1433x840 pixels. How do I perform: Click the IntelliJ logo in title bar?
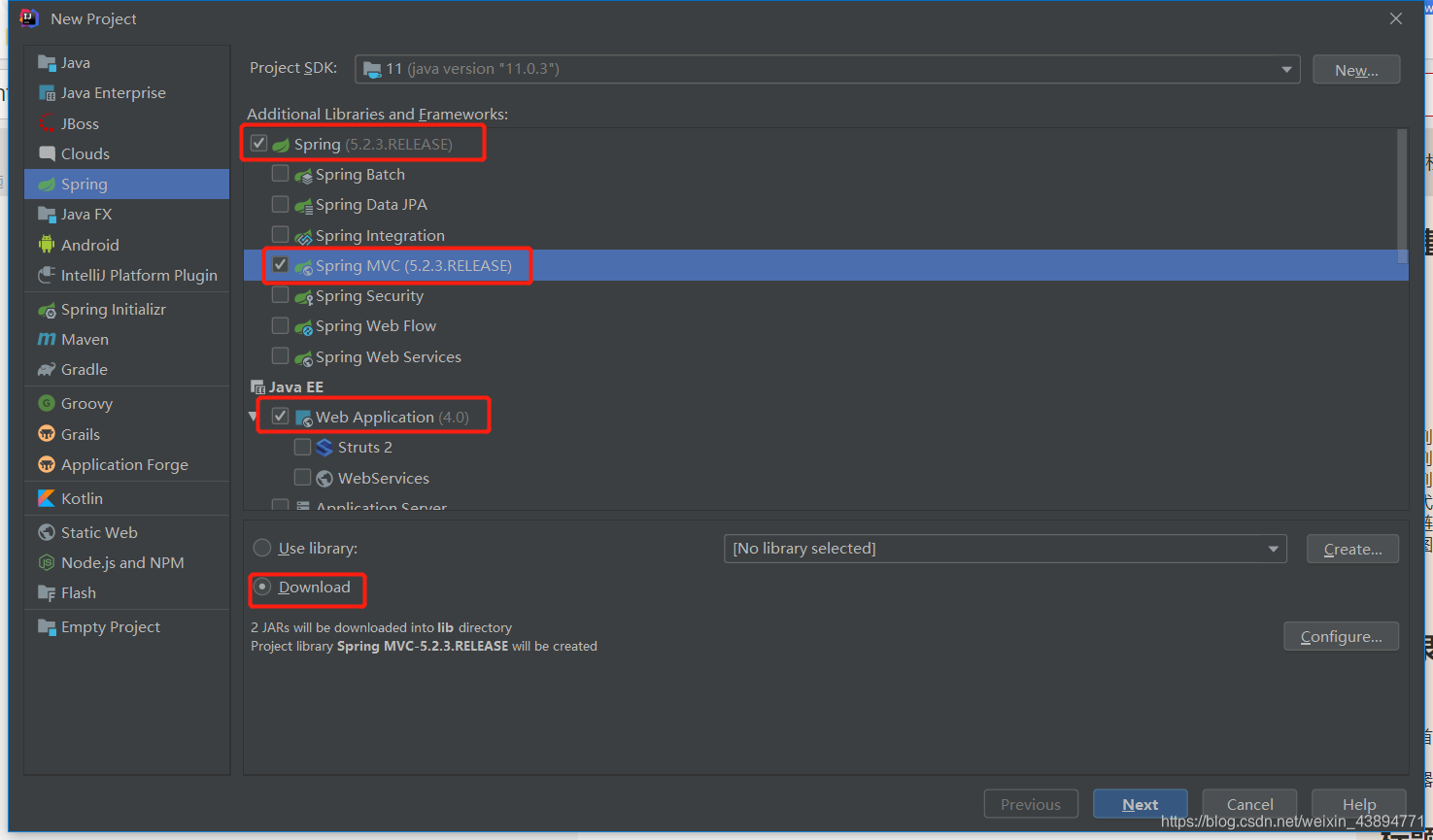pos(29,18)
